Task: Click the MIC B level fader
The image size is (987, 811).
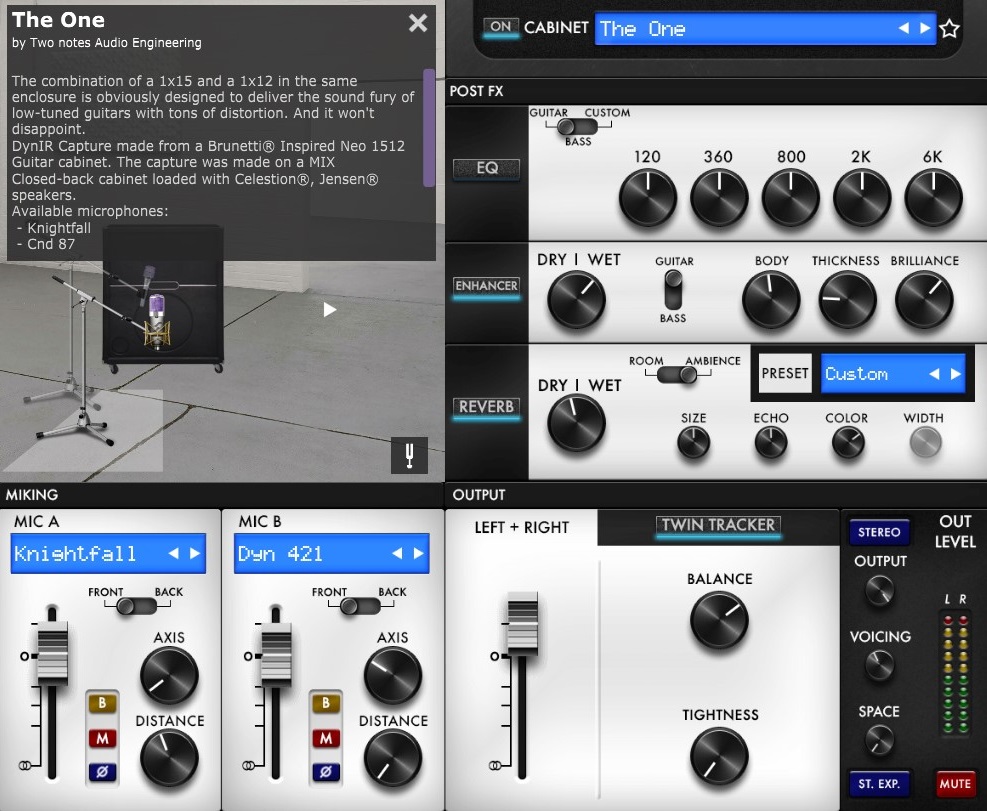Action: [x=276, y=654]
